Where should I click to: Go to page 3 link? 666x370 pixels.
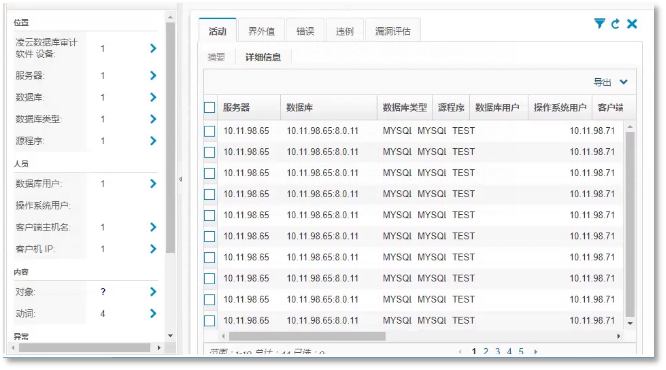497,351
